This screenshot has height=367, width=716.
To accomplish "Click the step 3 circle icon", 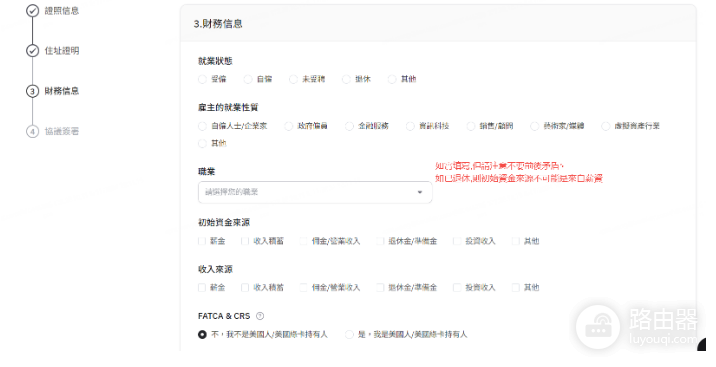I will point(32,91).
